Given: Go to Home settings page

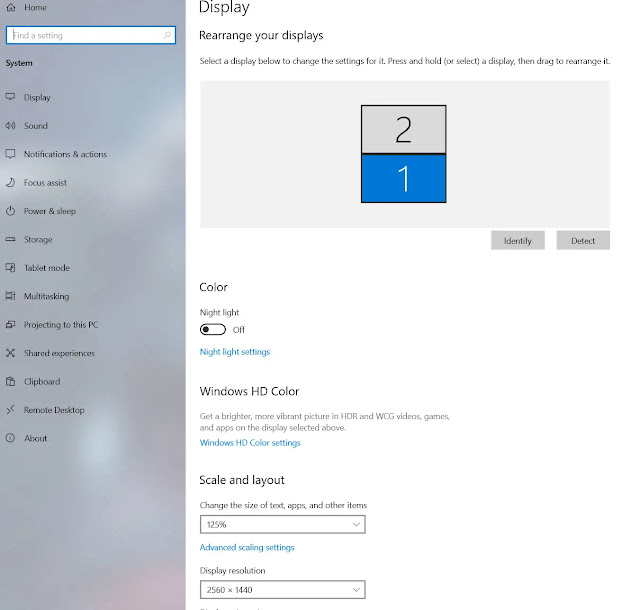Looking at the screenshot, I should tap(35, 7).
